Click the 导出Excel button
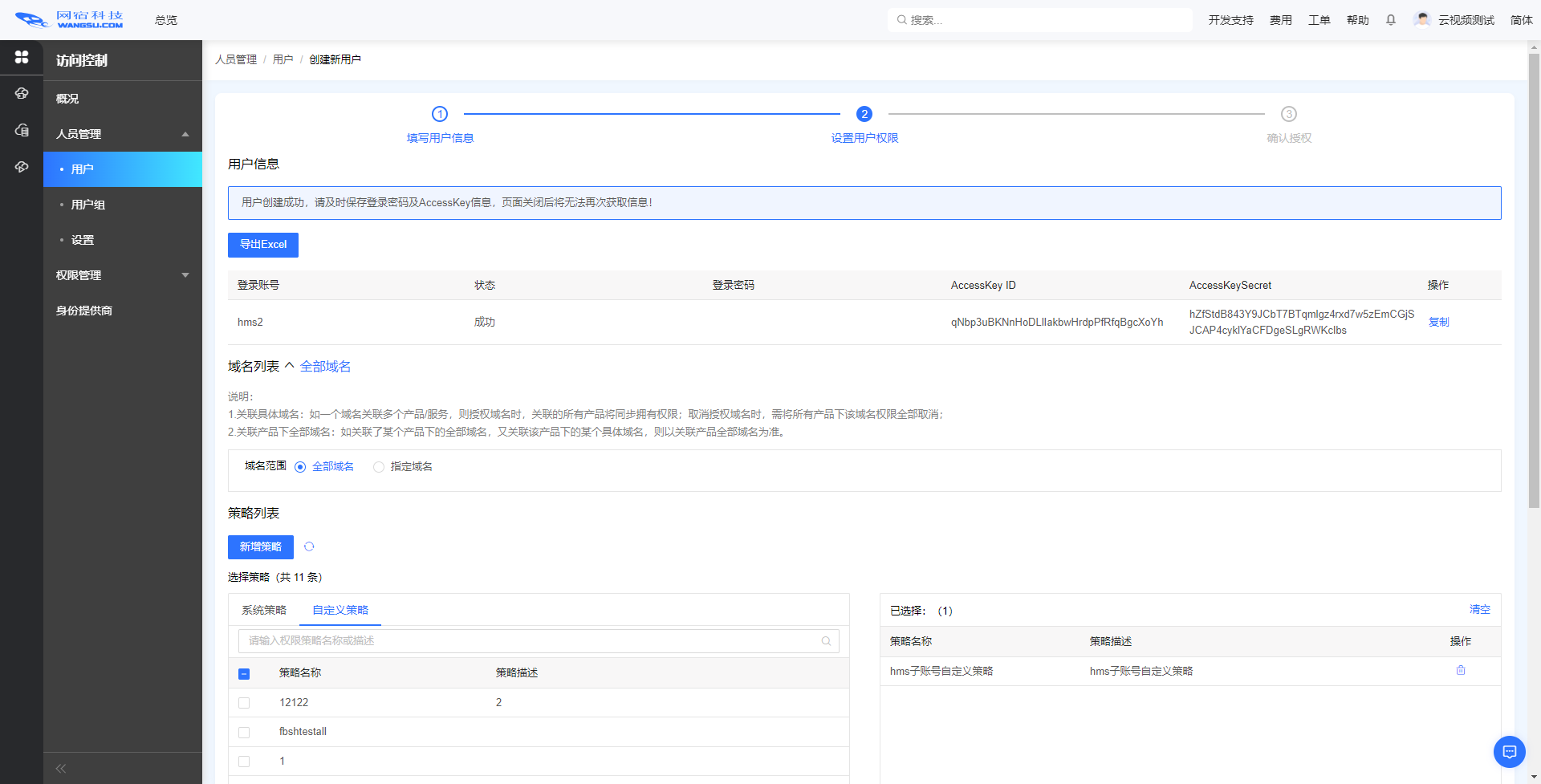The height and width of the screenshot is (784, 1541). pos(263,245)
